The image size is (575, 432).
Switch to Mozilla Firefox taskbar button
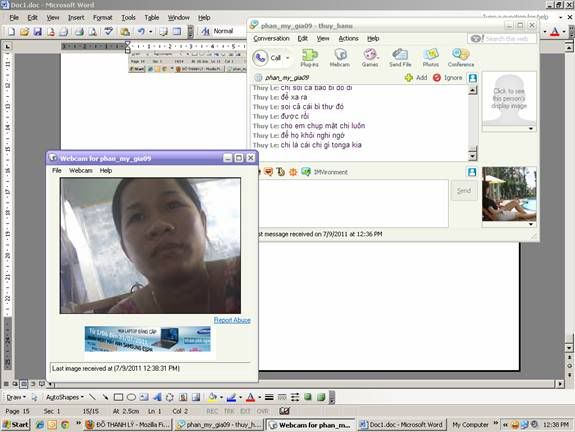[x=127, y=425]
